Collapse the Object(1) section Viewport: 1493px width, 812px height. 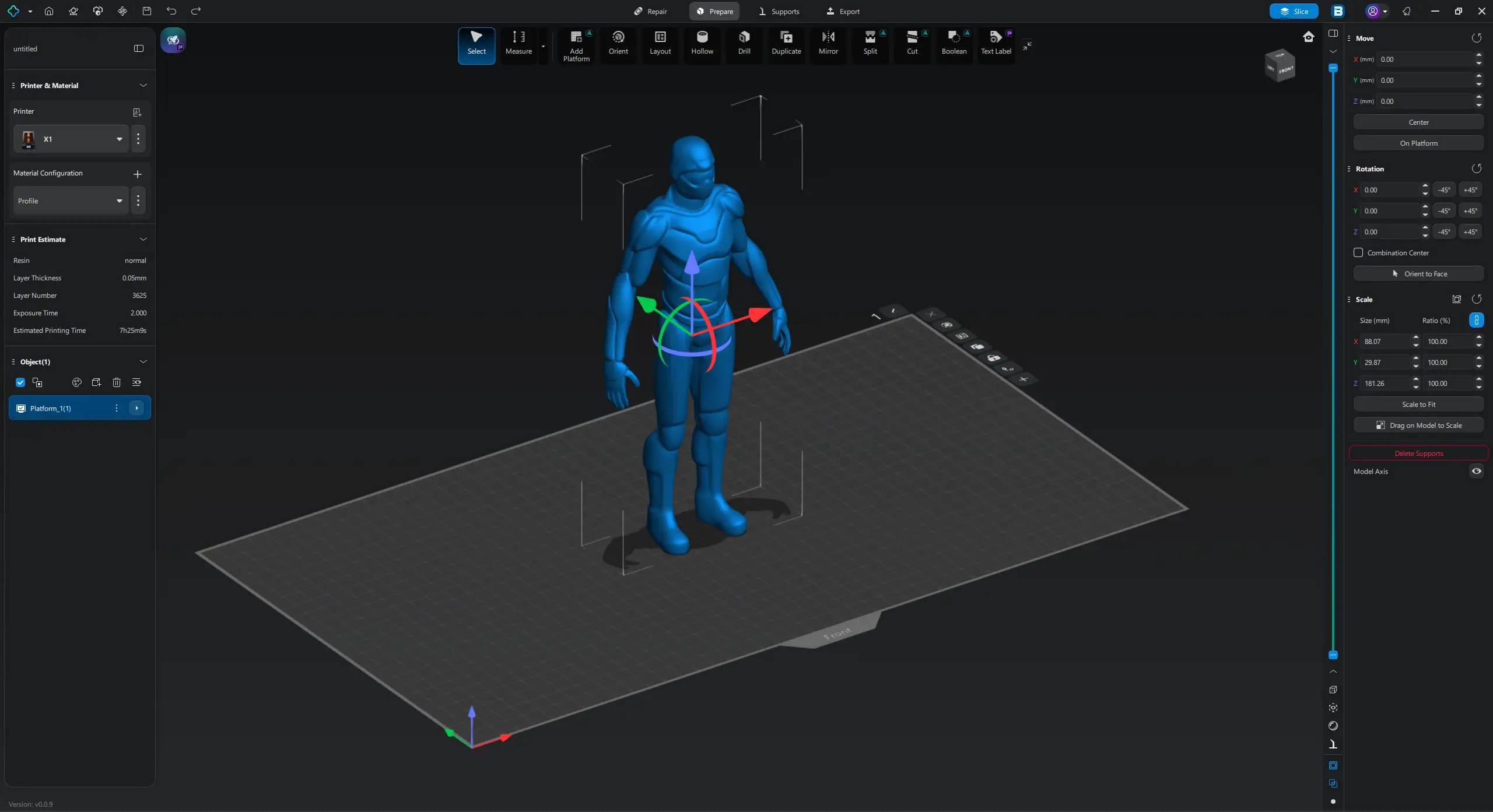coord(143,361)
